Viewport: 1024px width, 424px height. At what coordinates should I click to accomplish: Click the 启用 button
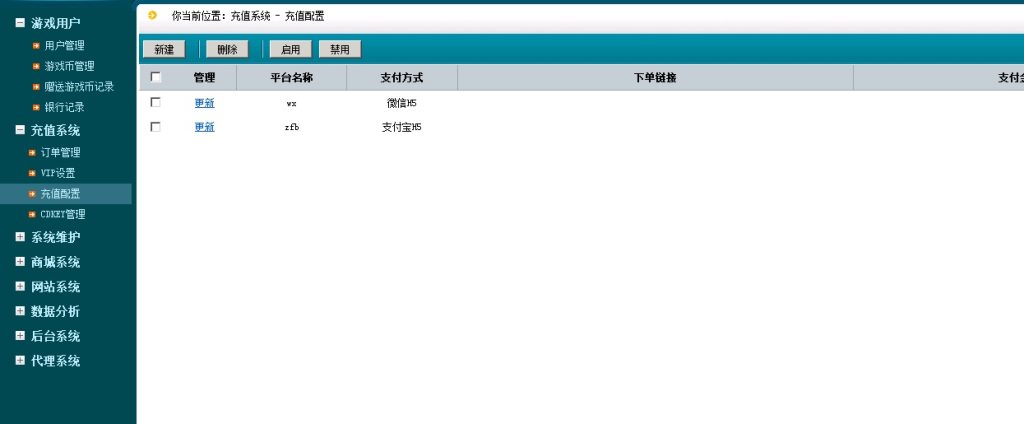[291, 49]
